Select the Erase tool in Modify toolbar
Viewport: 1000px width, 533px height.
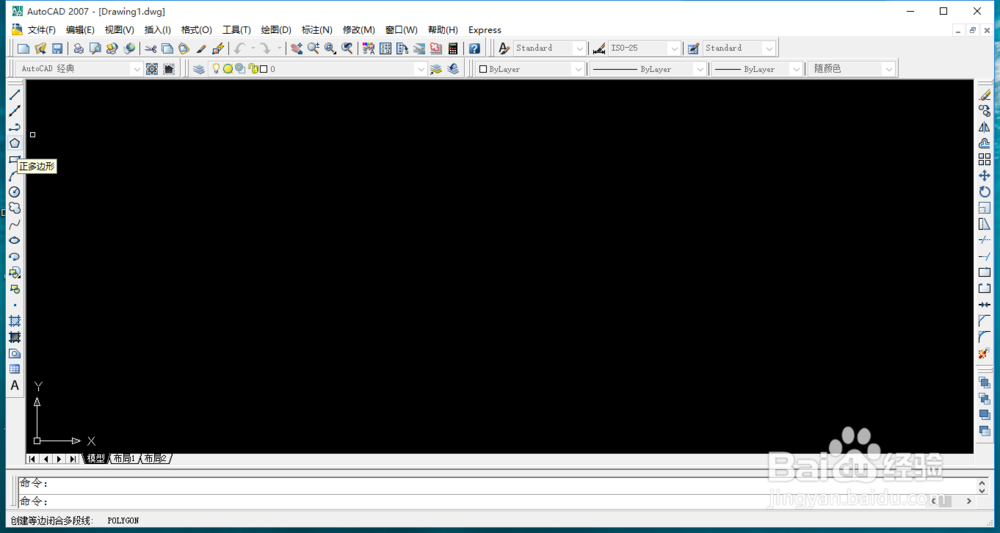[x=985, y=94]
